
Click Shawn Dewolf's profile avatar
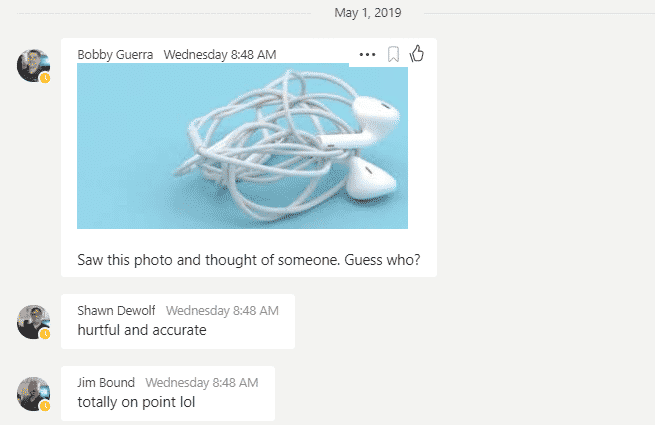point(33,322)
